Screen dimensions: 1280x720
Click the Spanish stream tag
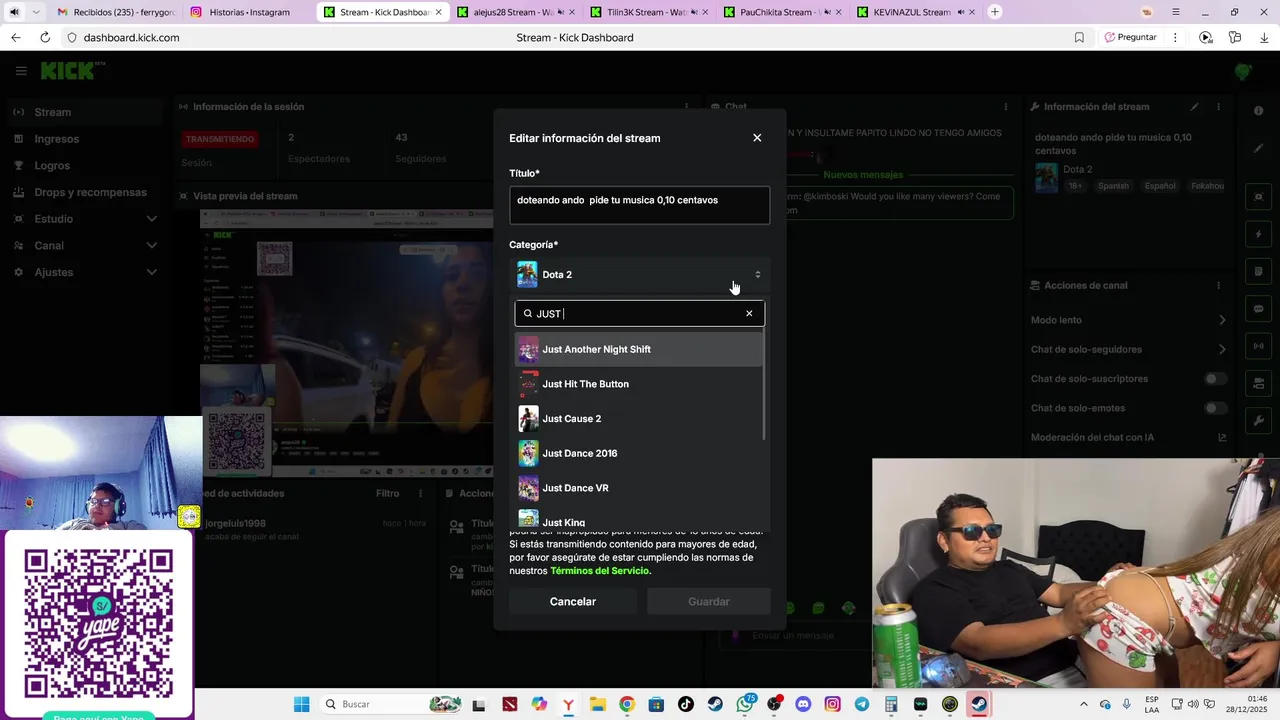click(x=1113, y=186)
